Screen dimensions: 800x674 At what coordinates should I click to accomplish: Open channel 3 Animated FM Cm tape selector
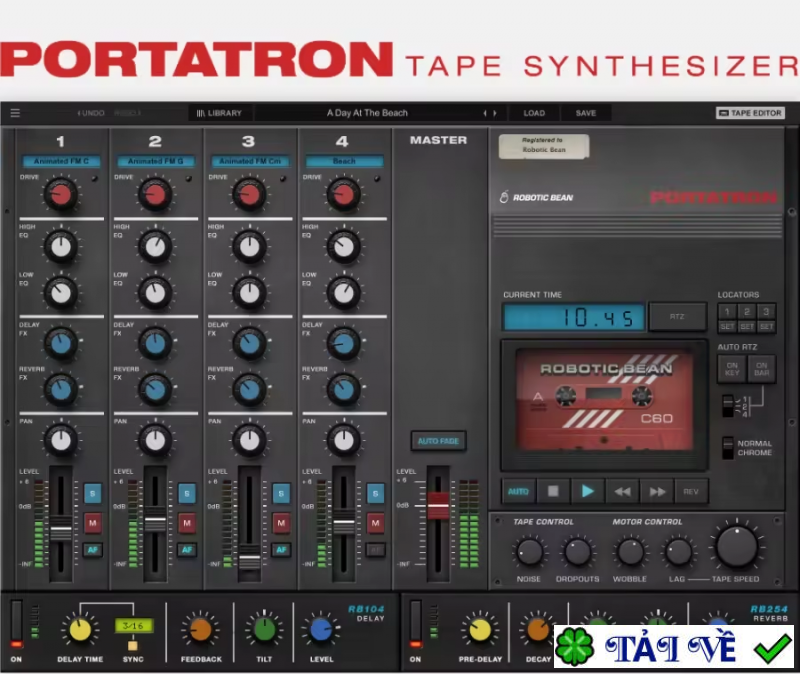coord(249,161)
